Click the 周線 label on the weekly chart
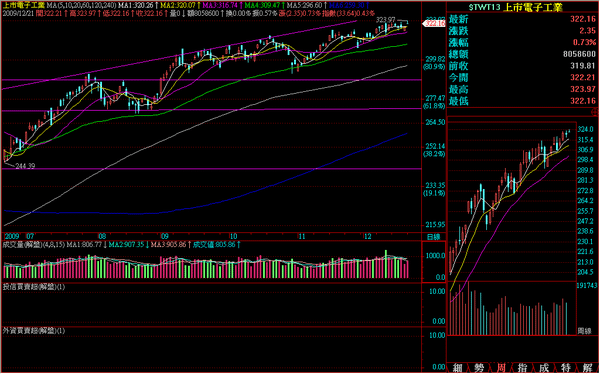The width and height of the screenshot is (600, 374). [584, 332]
